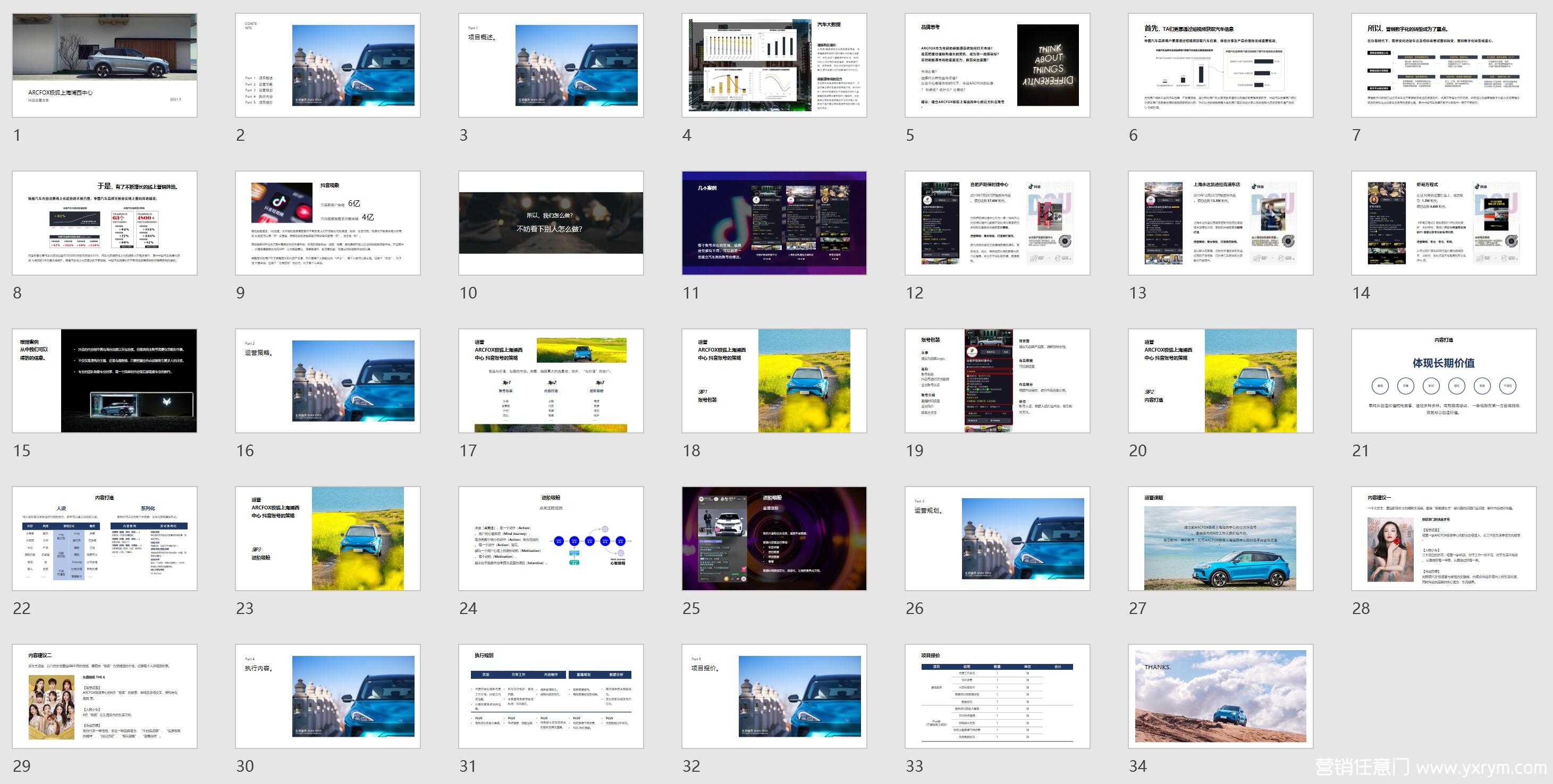The width and height of the screenshot is (1553, 784).
Task: Select slide 21 体现长期价值 thumbnail
Action: click(1444, 381)
